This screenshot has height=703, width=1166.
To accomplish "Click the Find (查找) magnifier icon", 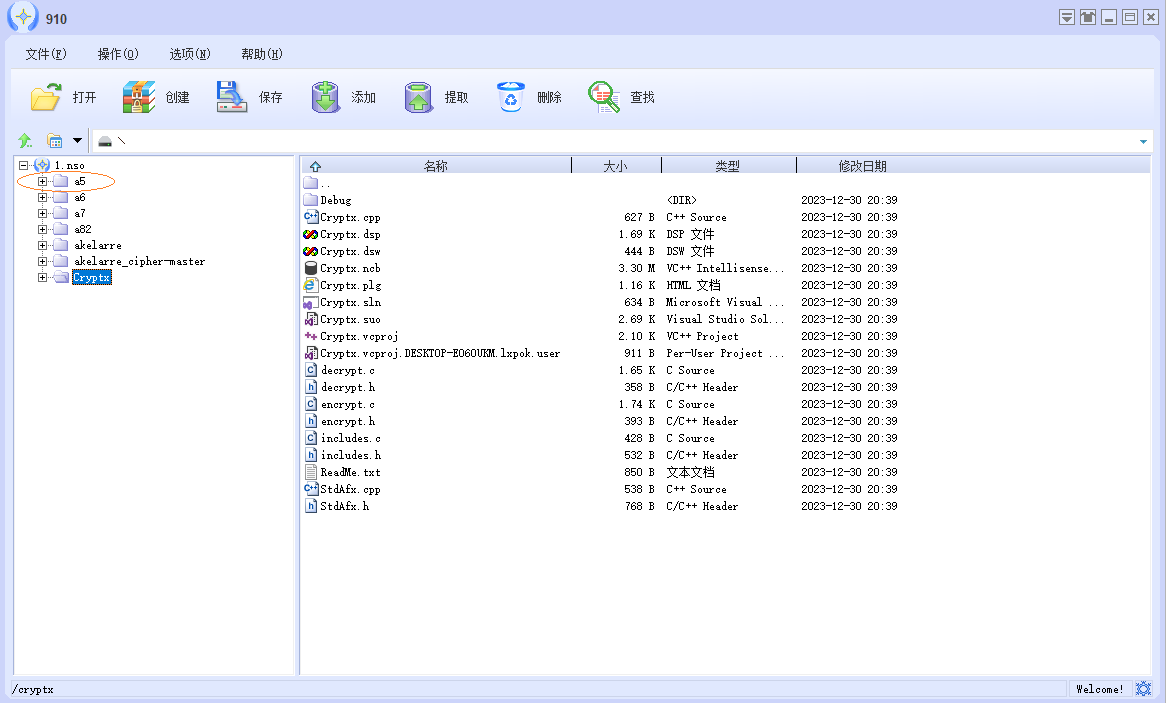I will (604, 97).
